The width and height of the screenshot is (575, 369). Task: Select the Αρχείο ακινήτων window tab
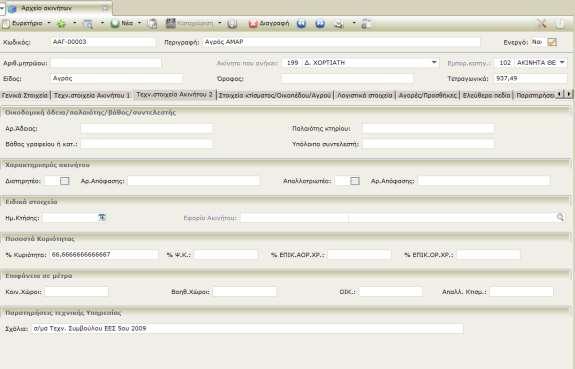[x=47, y=8]
